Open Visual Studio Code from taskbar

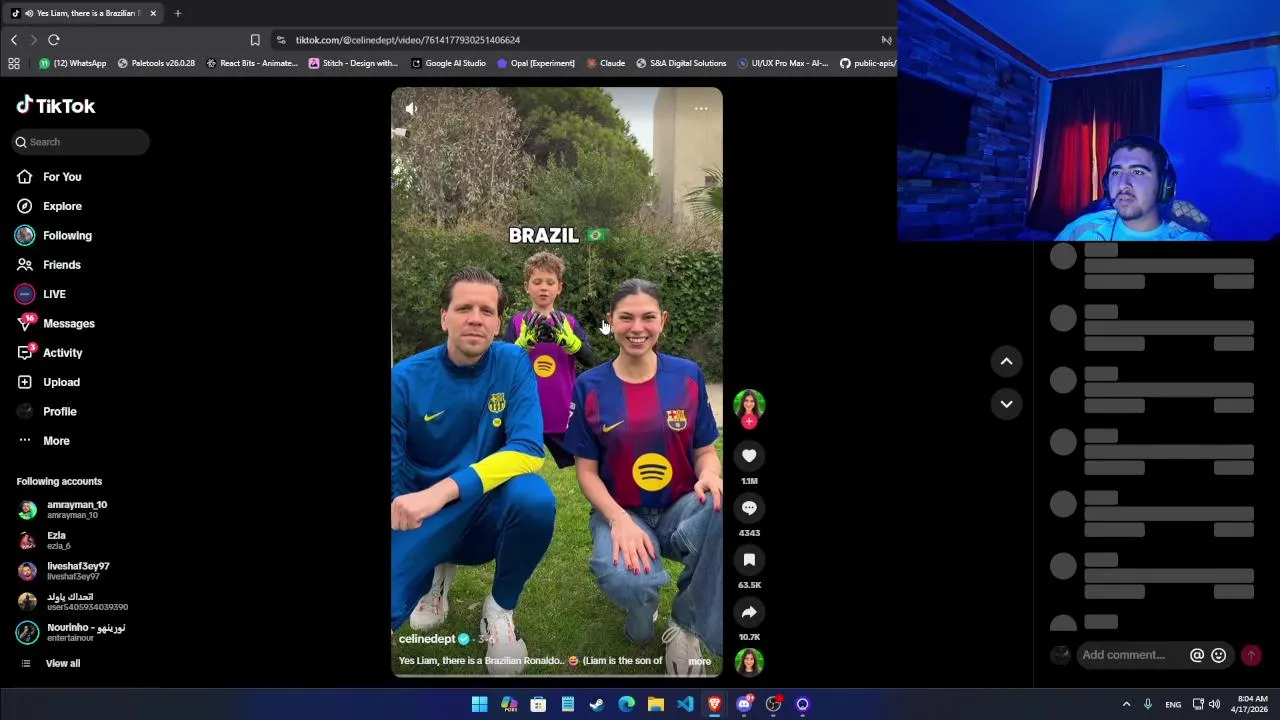pyautogui.click(x=685, y=704)
